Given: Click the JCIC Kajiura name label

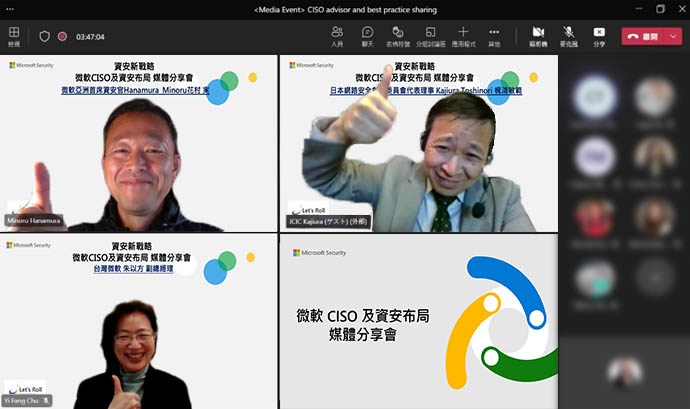Looking at the screenshot, I should coord(328,221).
